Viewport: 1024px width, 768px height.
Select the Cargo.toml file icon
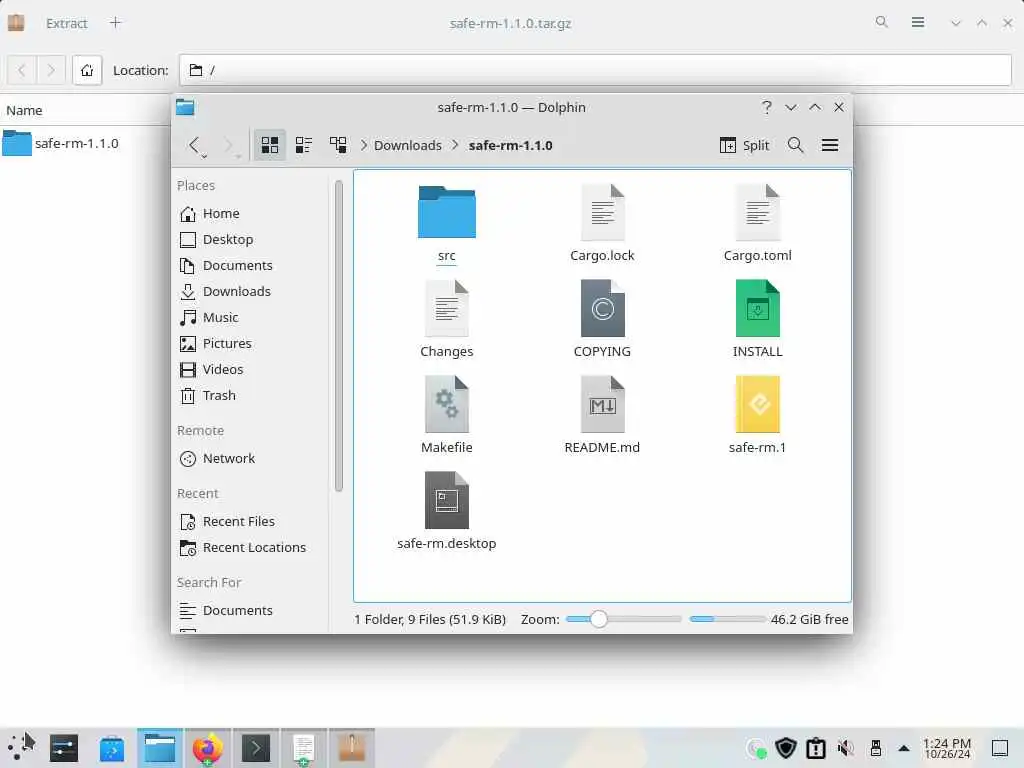[x=758, y=212]
